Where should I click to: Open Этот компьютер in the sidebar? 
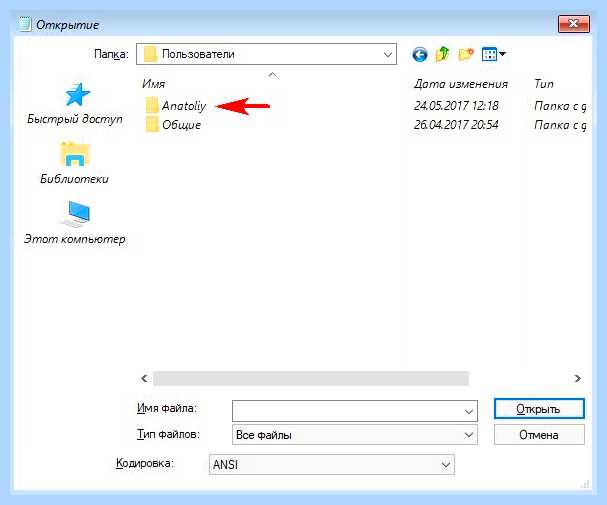click(75, 223)
